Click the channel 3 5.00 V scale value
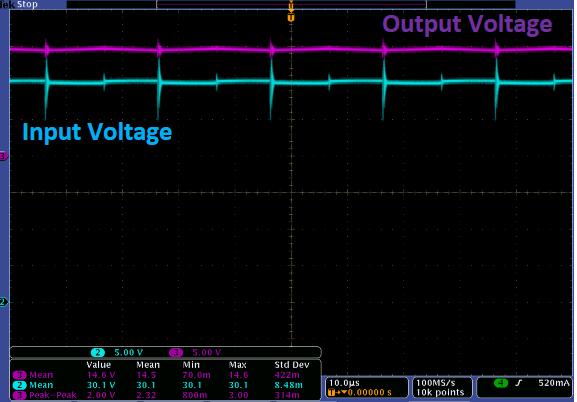The image size is (577, 402). (206, 352)
